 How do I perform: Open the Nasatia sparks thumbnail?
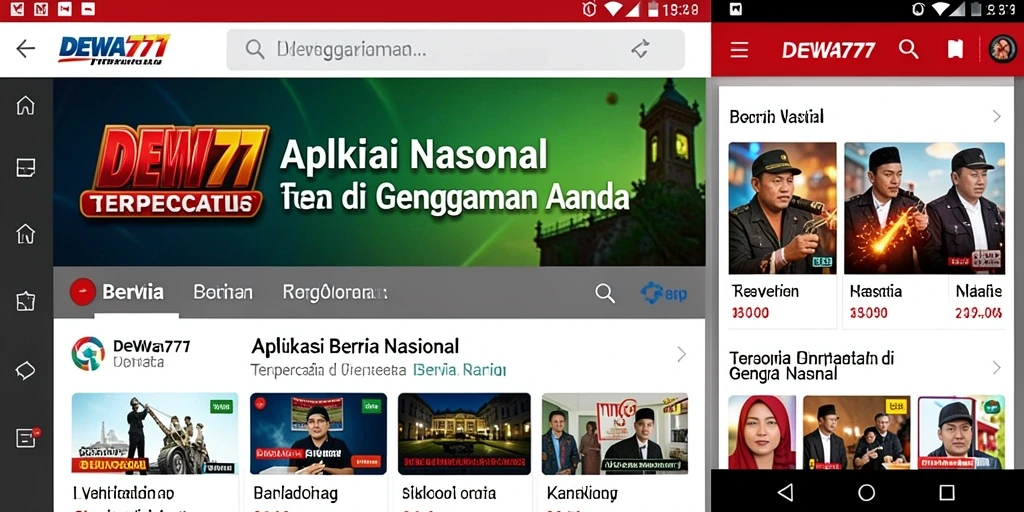pyautogui.click(x=924, y=208)
